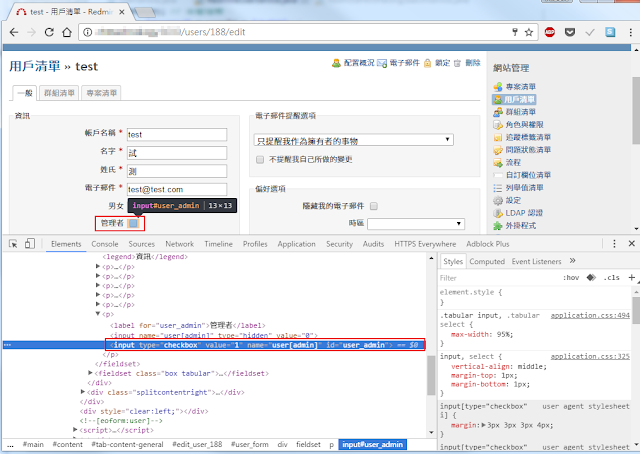Click the application.css:494 source link
Screen dimensions: 640x454
point(590,316)
